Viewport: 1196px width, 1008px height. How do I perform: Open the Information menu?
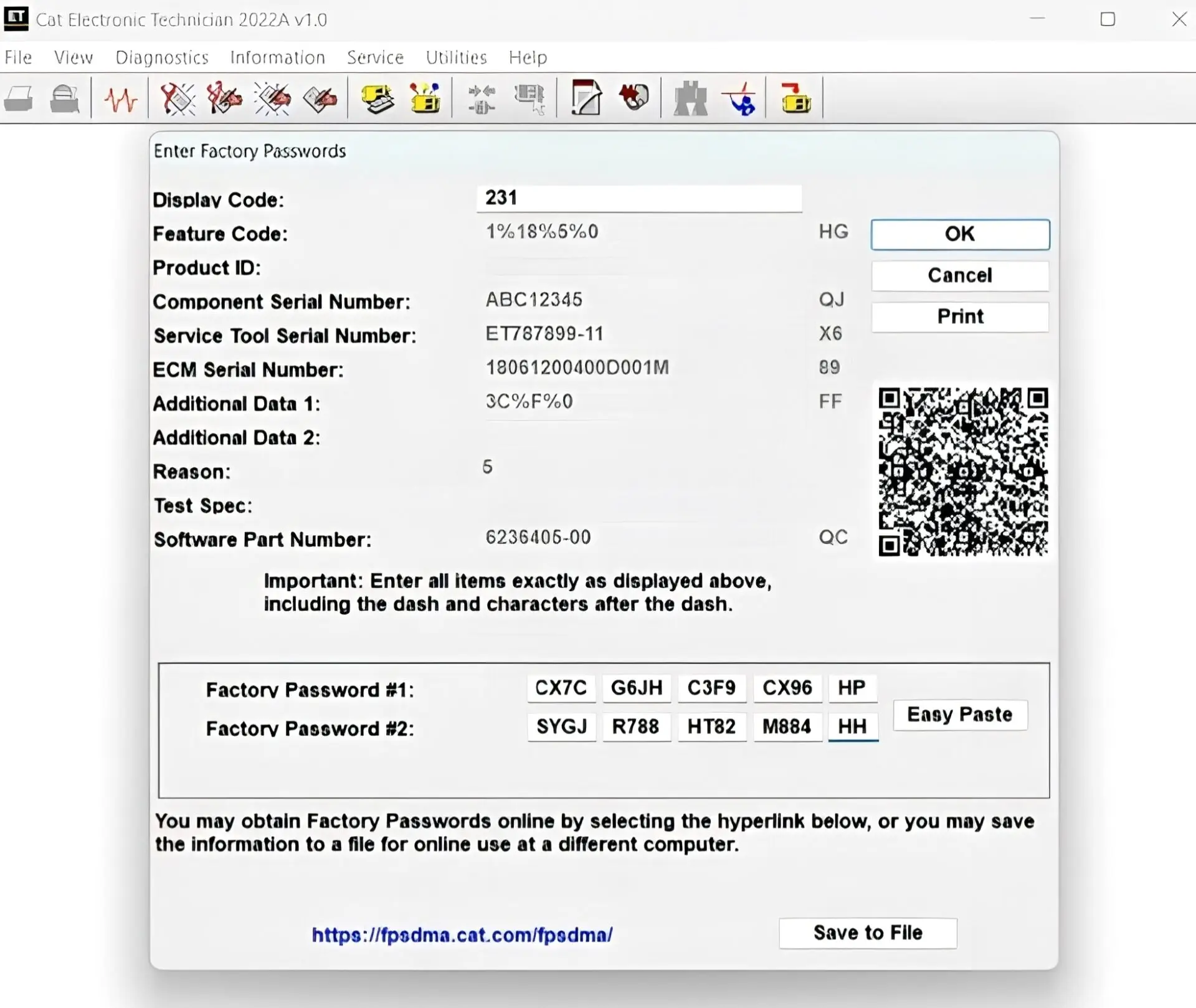[x=278, y=57]
